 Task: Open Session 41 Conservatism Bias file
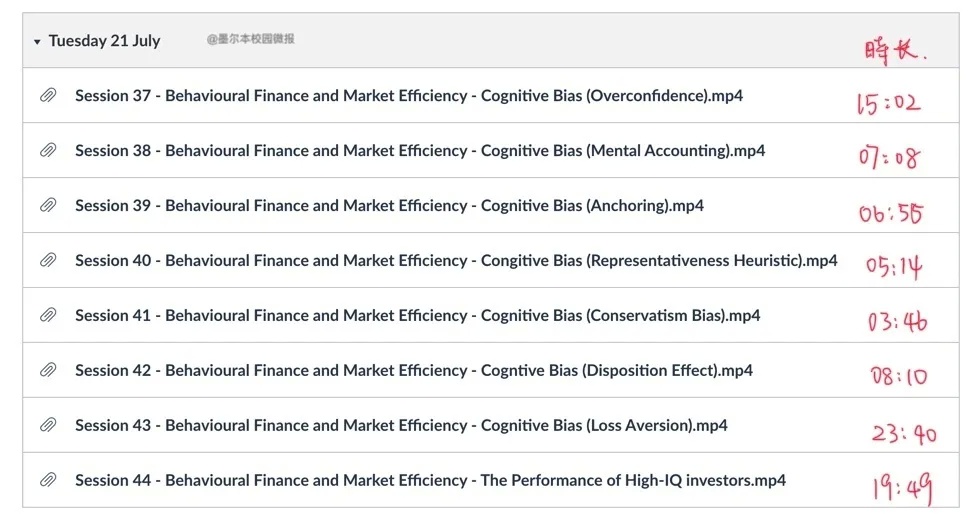click(x=418, y=315)
